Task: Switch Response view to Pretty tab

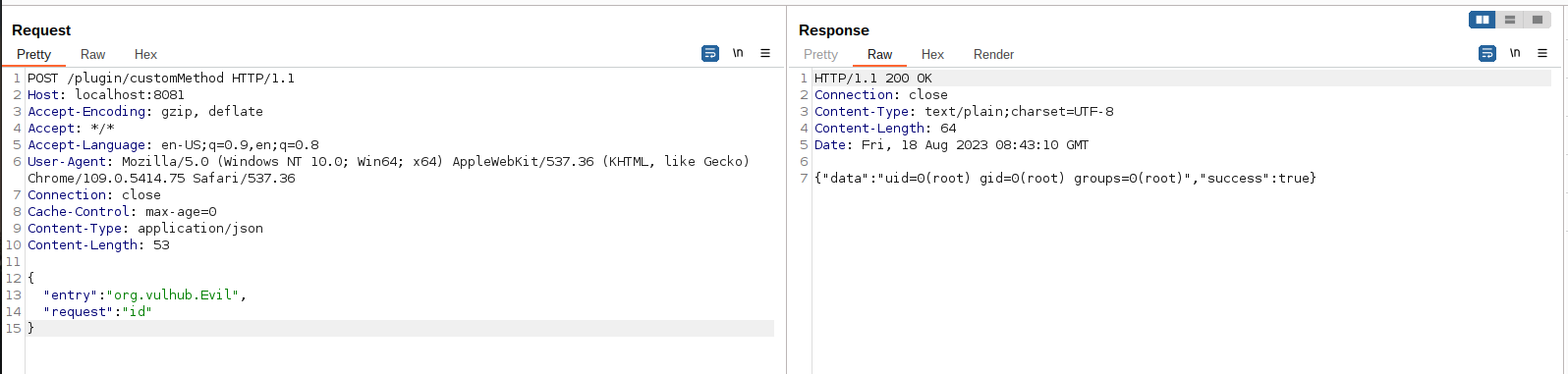Action: point(820,55)
